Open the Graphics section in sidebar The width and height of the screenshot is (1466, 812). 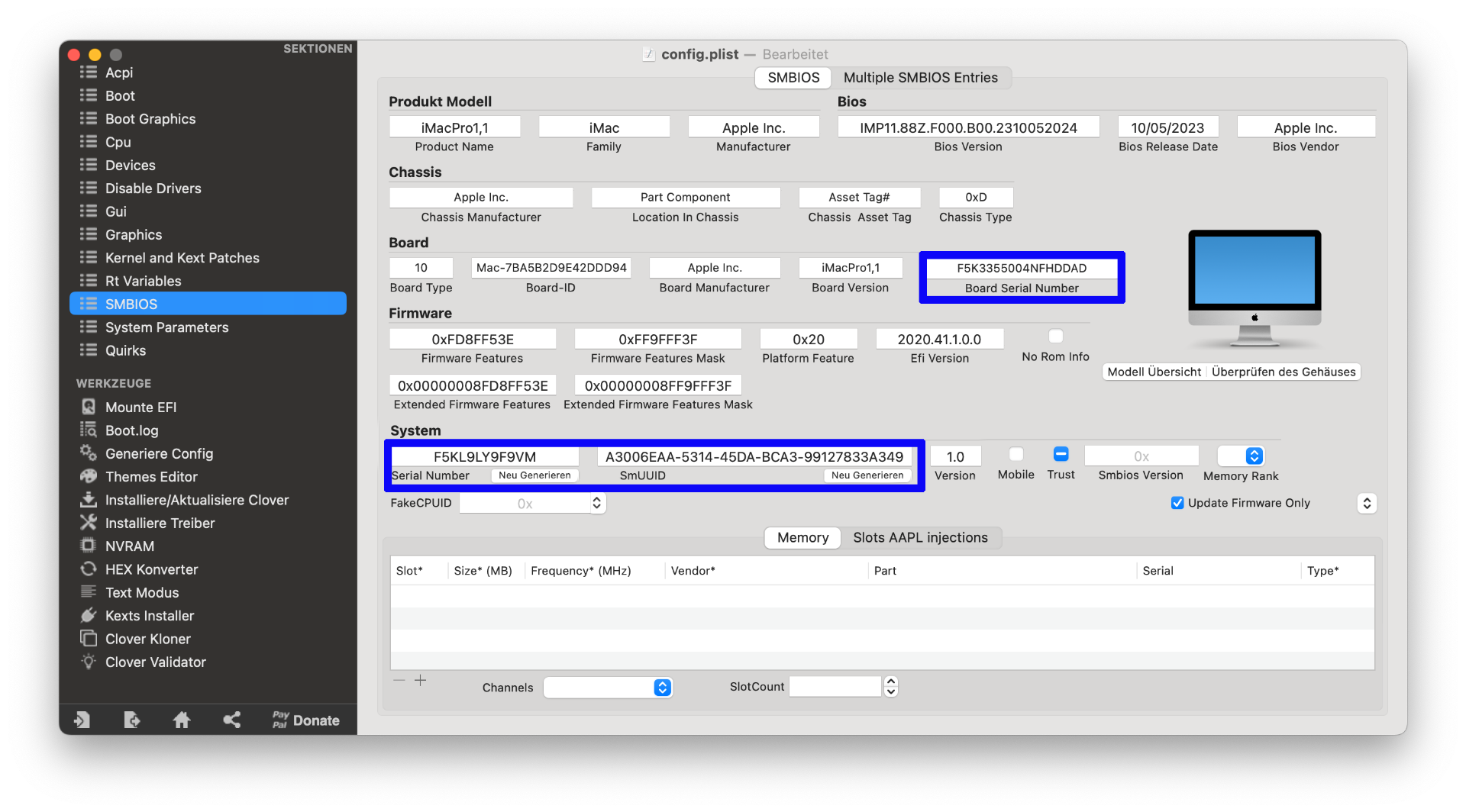point(208,234)
